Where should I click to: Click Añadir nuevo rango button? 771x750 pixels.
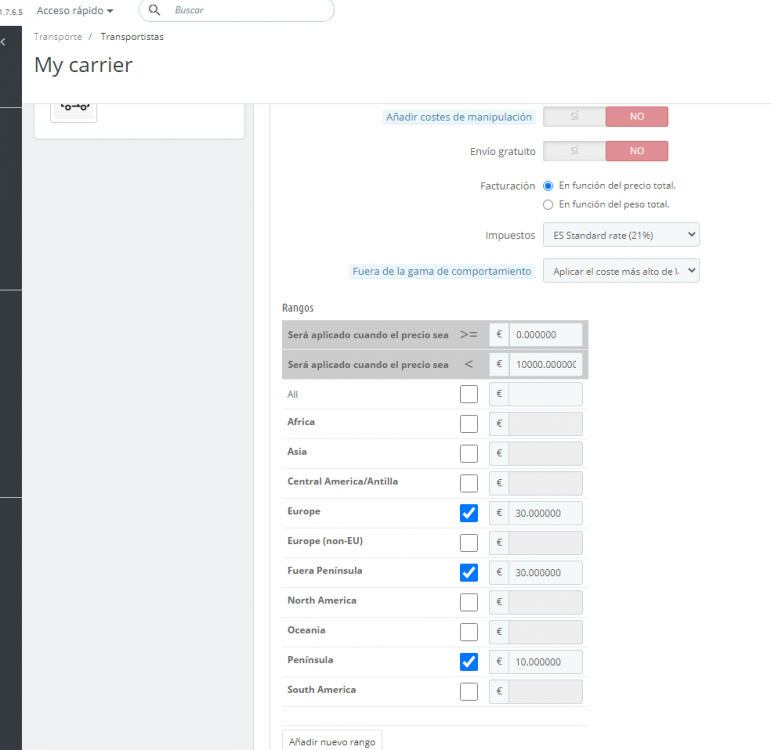click(x=332, y=741)
